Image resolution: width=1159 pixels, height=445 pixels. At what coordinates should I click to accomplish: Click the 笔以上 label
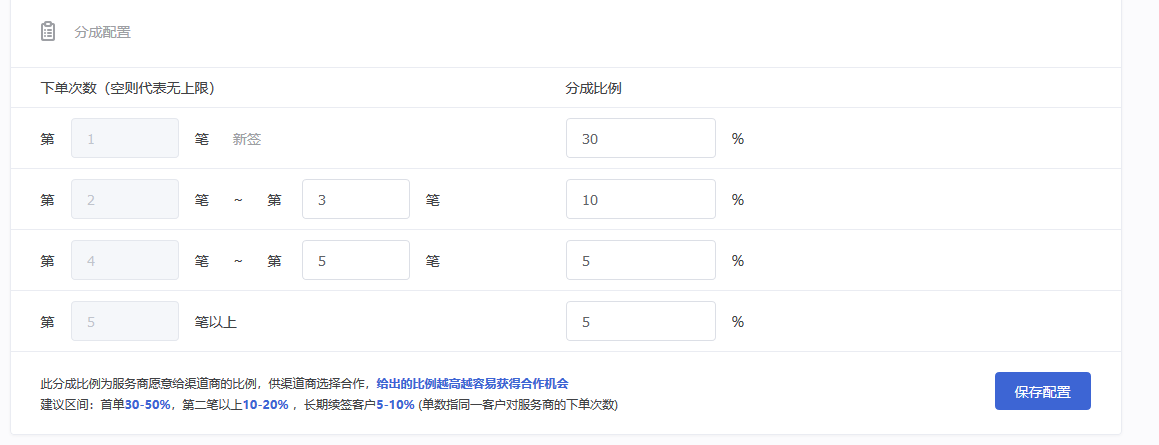click(x=216, y=322)
